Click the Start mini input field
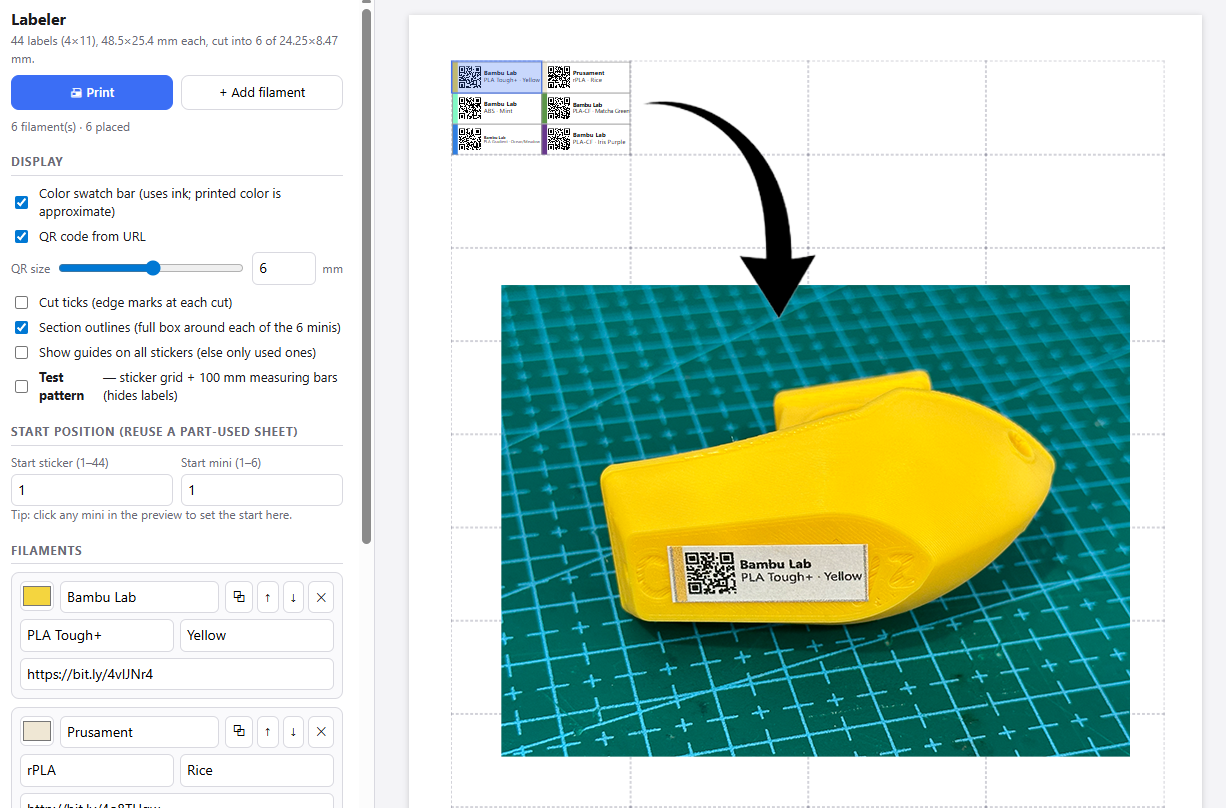 tap(262, 490)
